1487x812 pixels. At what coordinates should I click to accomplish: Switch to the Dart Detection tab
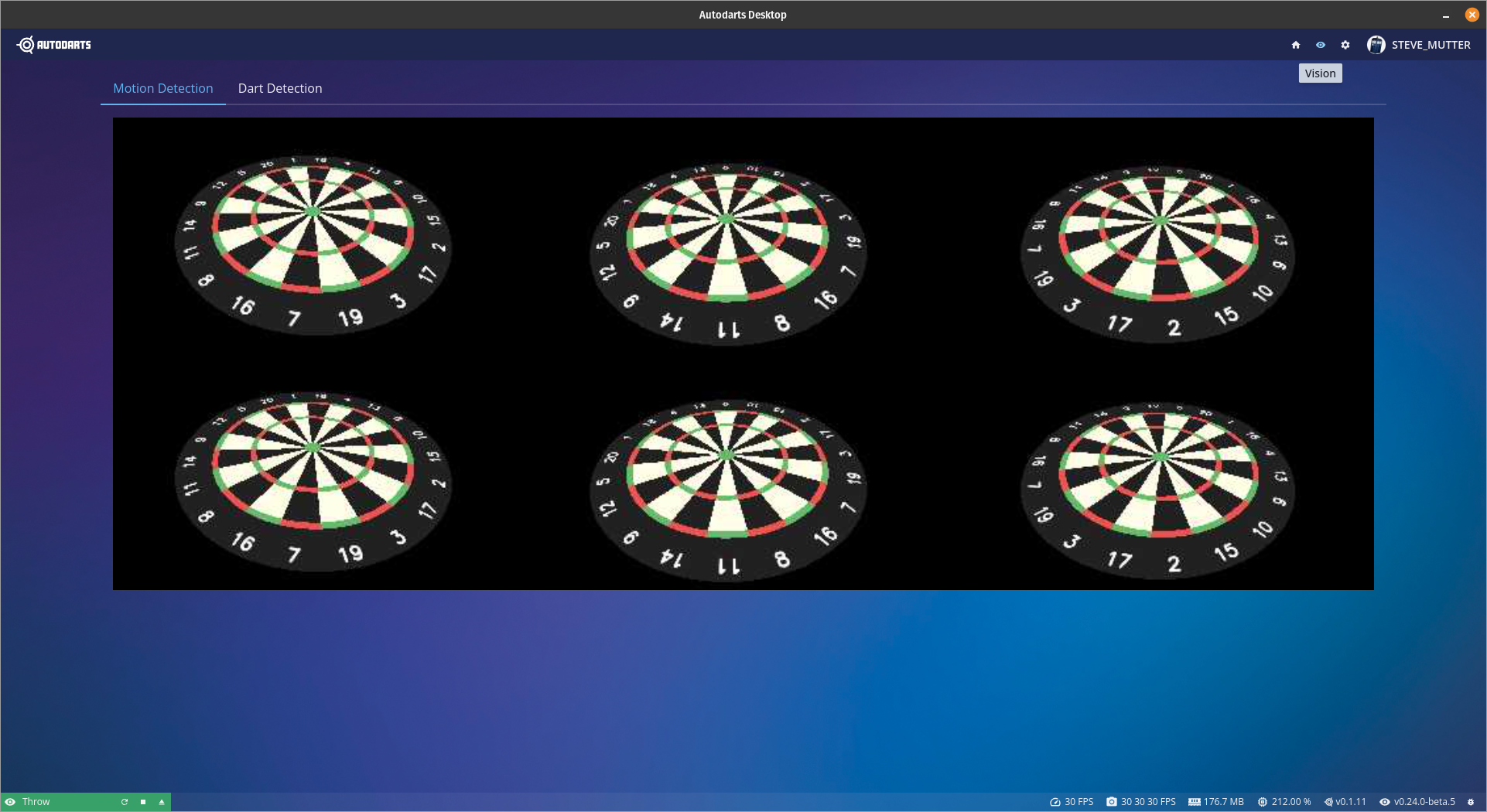280,88
